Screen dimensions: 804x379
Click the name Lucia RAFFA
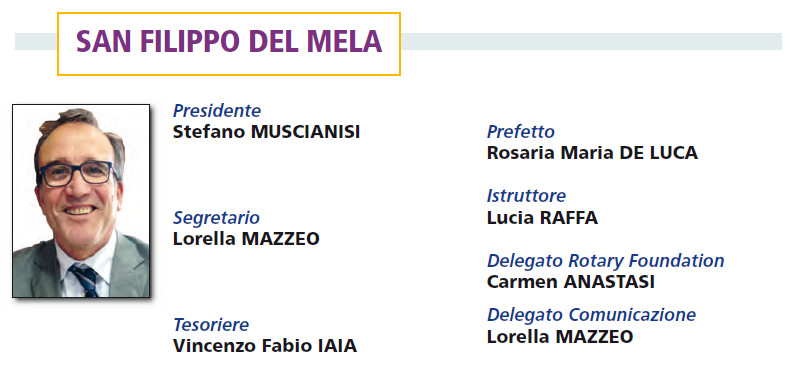(542, 218)
